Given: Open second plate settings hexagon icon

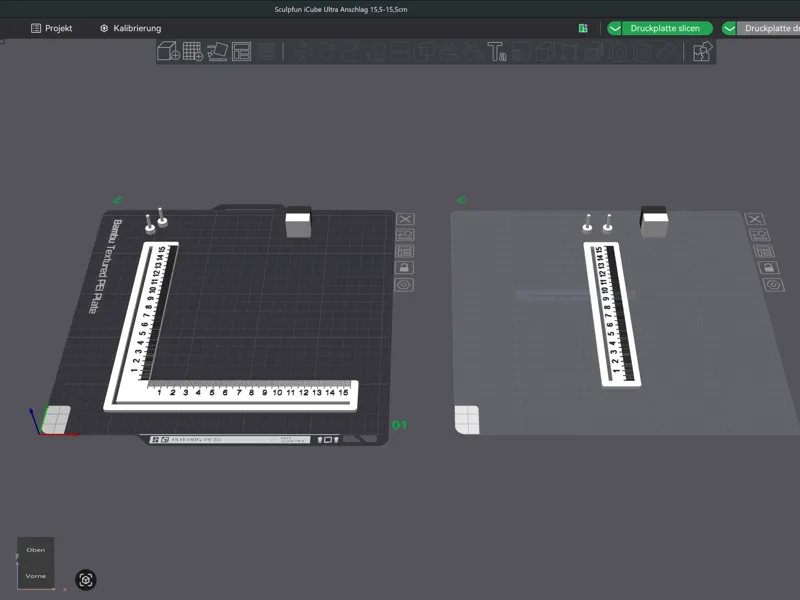Looking at the screenshot, I should point(773,285).
